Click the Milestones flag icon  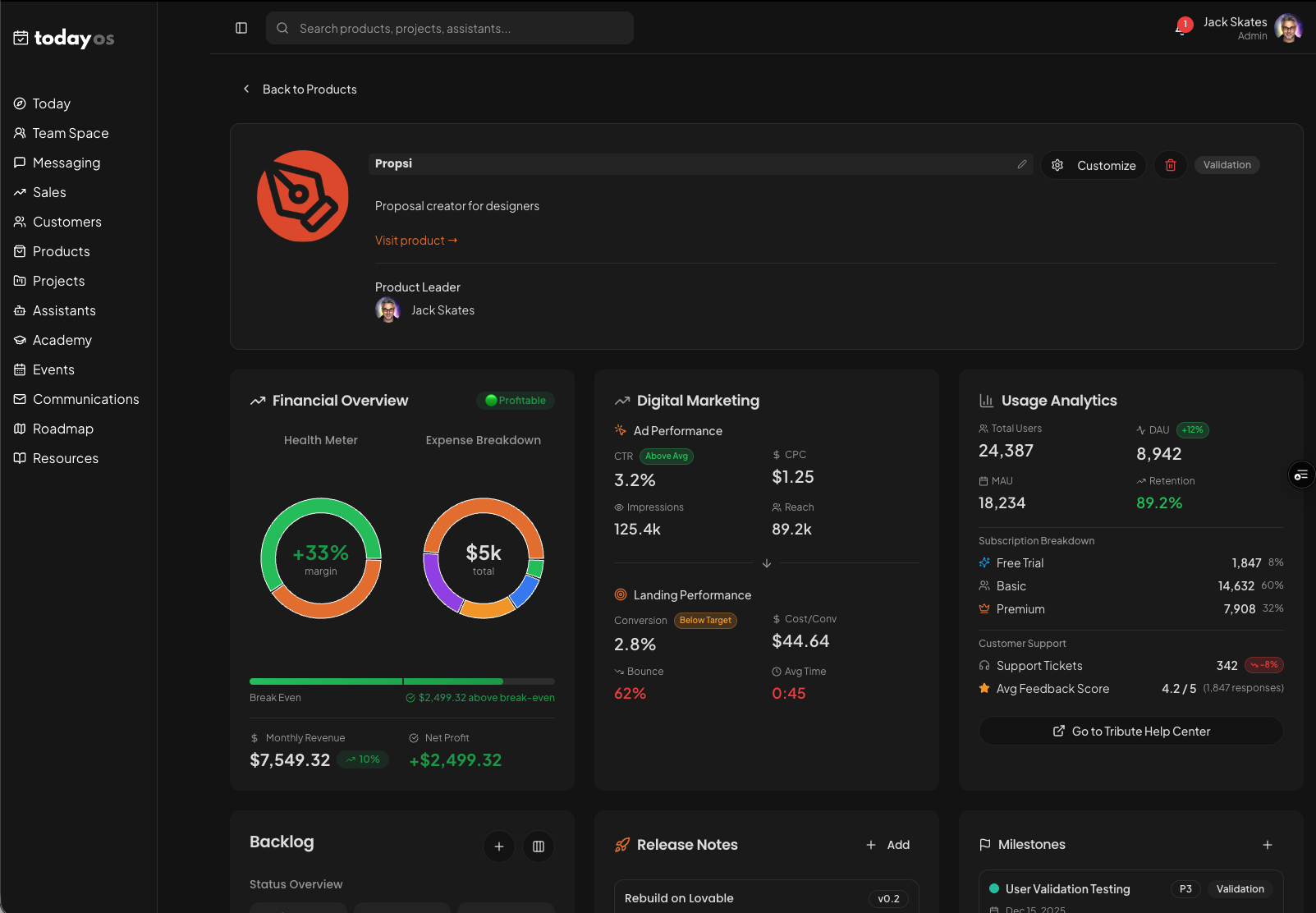tap(985, 845)
